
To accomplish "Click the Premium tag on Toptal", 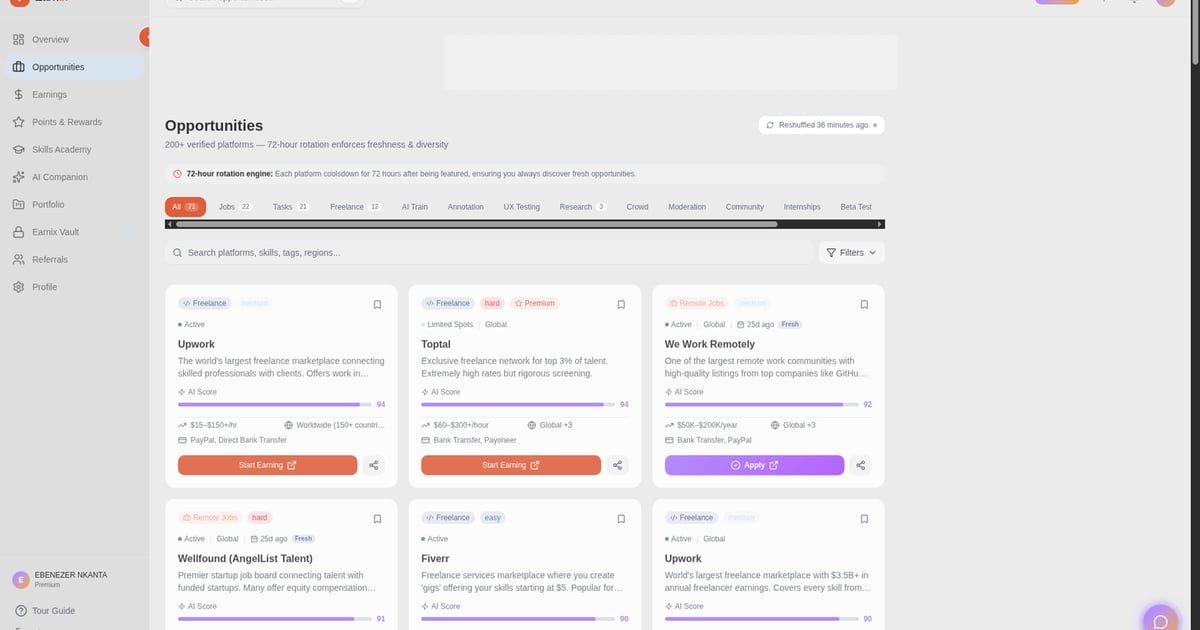I will tap(535, 303).
